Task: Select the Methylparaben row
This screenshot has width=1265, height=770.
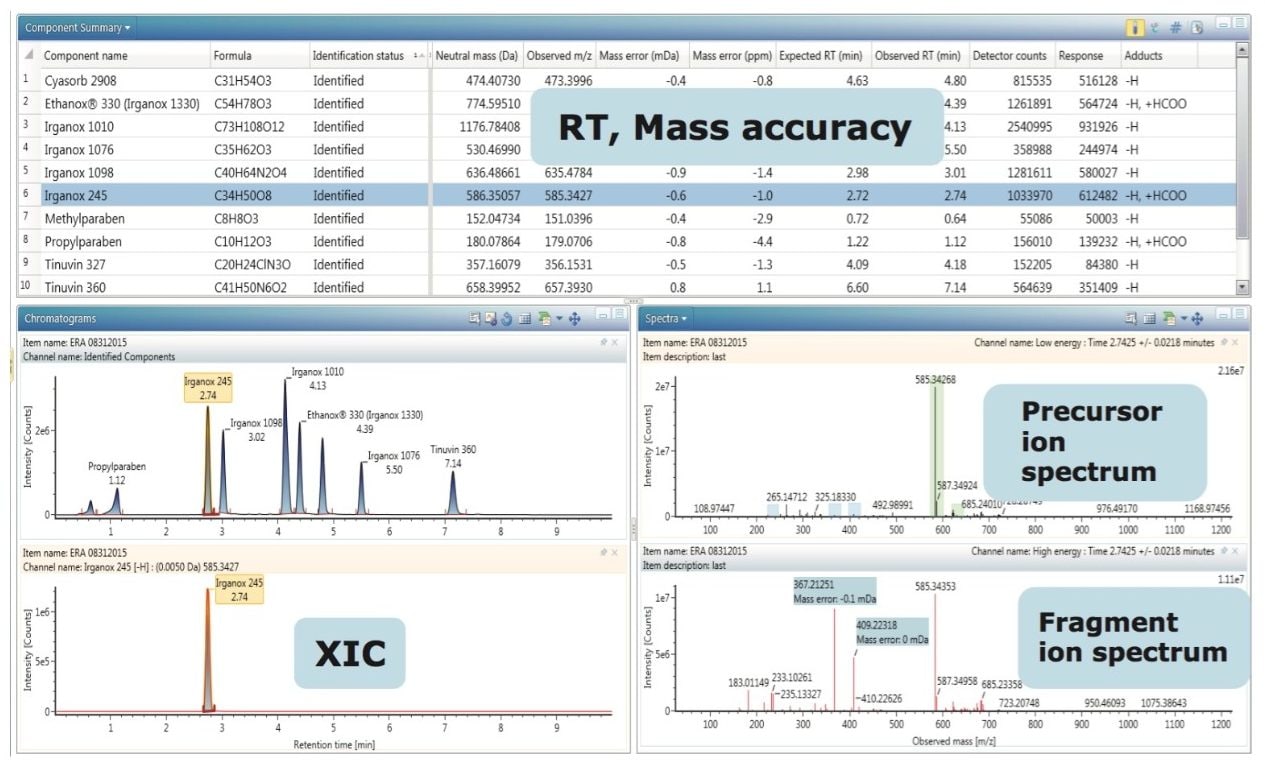Action: (x=627, y=218)
